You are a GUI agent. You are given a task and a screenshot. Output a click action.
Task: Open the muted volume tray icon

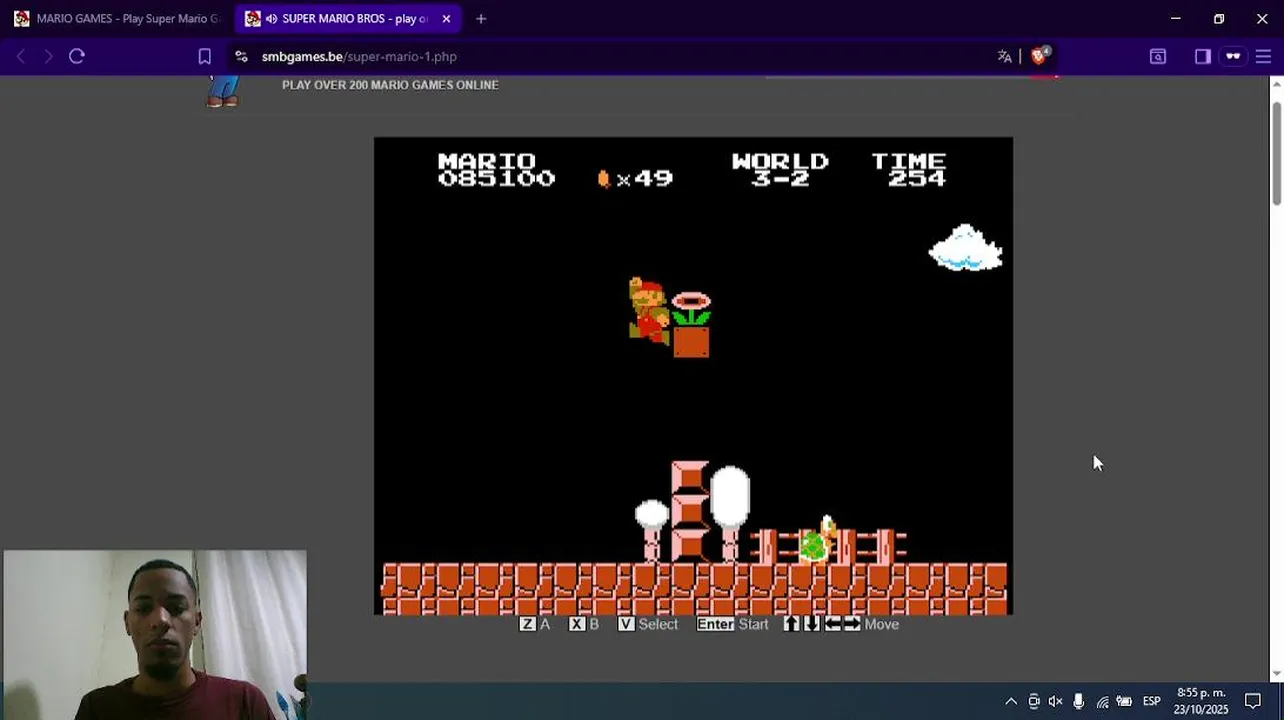[x=1055, y=701]
